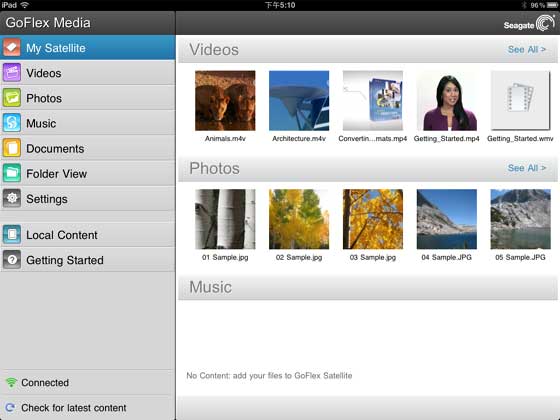Click See All link for Photos
This screenshot has width=560, height=420.
tap(527, 168)
